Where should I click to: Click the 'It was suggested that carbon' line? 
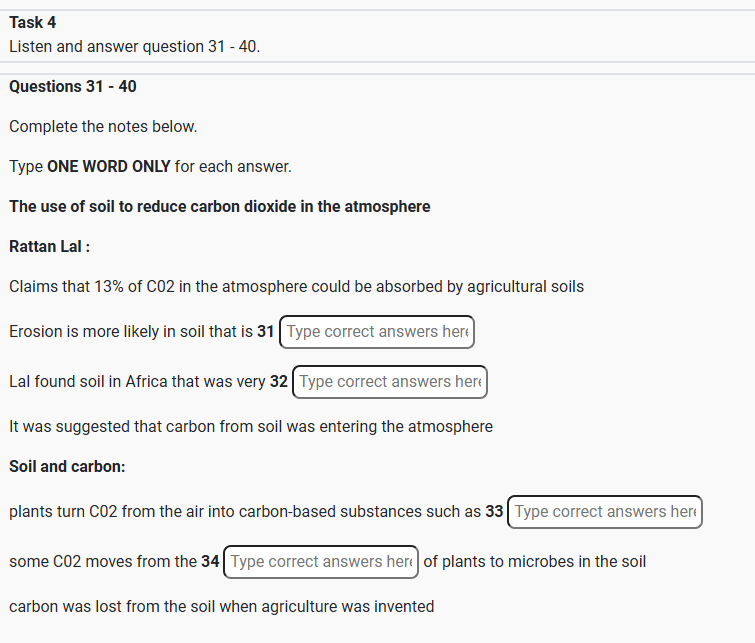[x=251, y=427]
